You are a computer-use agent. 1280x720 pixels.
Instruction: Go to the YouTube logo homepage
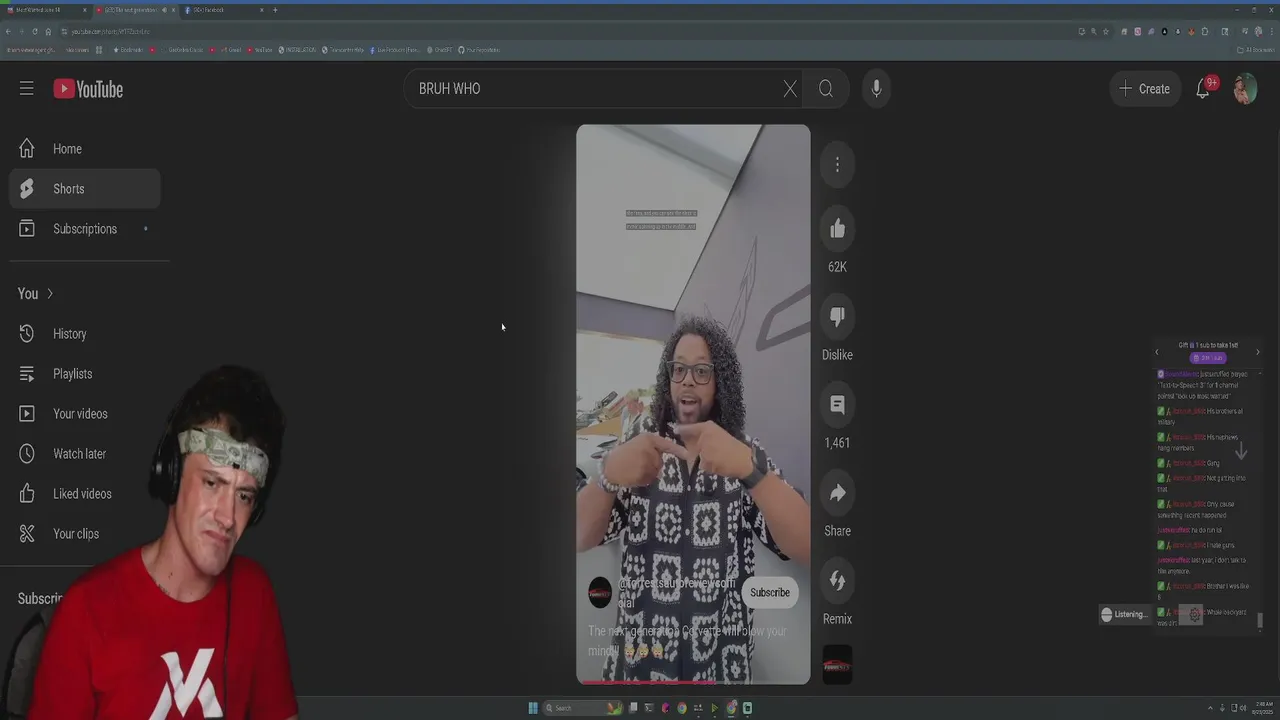click(x=88, y=89)
